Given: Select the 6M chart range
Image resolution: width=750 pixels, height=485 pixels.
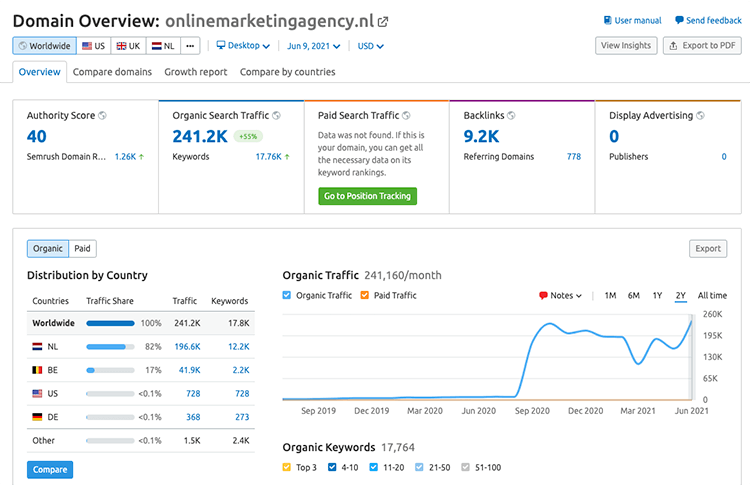Looking at the screenshot, I should (634, 296).
